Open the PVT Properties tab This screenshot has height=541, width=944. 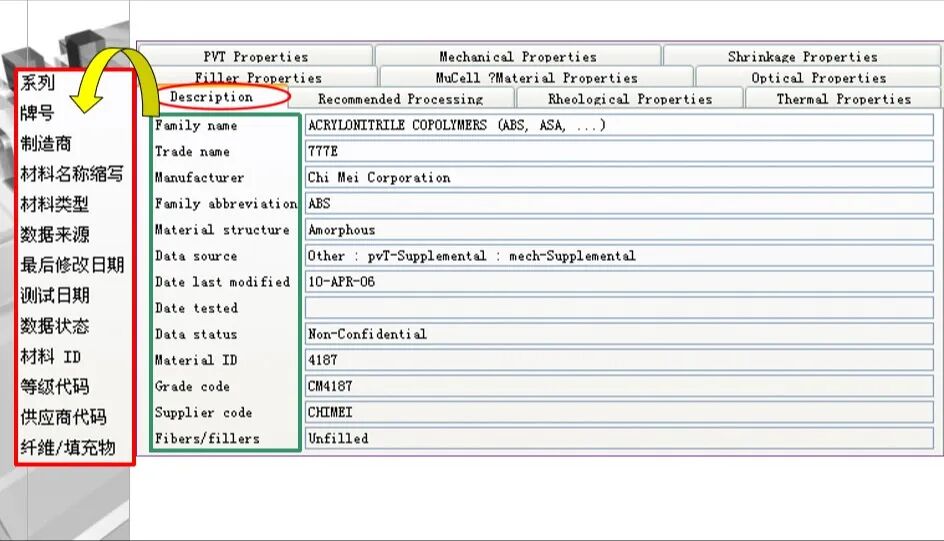(x=255, y=57)
